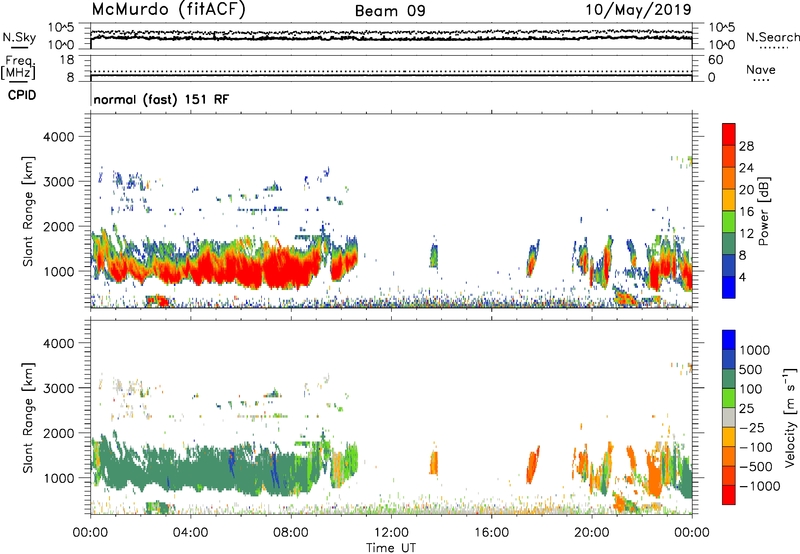Click the '500' tick on the Velocity colorbar
Viewport: 800px width, 554px height.
(x=751, y=369)
